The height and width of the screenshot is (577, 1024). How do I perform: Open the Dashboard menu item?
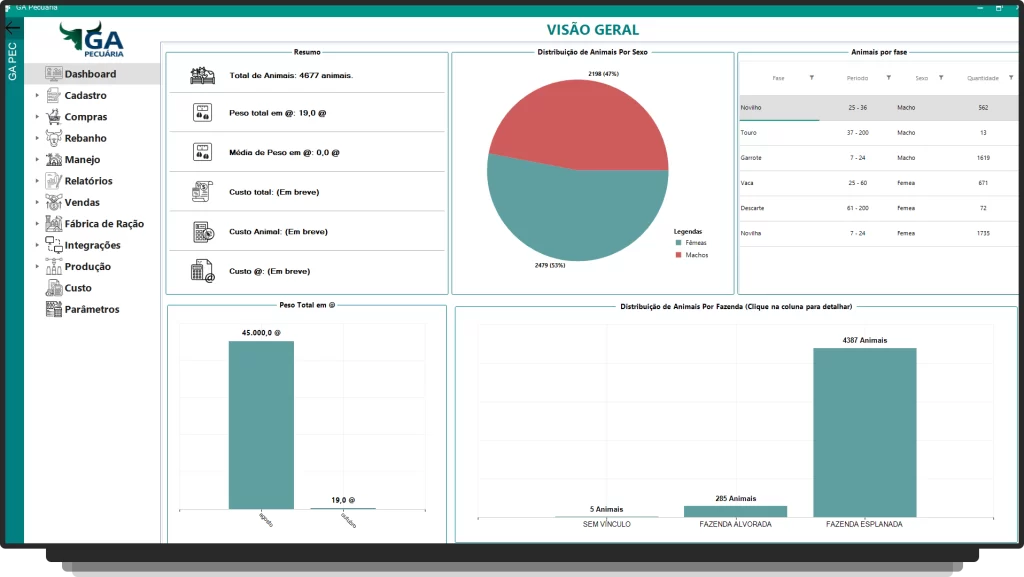(x=90, y=74)
